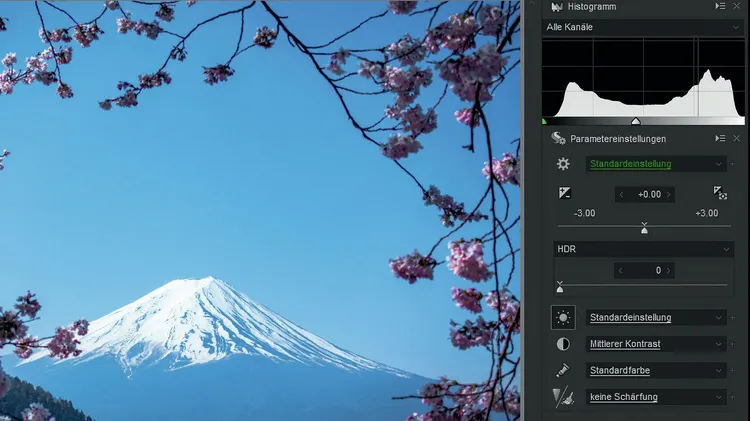
Task: Increase exposure value with right arrow
Action: pyautogui.click(x=669, y=194)
